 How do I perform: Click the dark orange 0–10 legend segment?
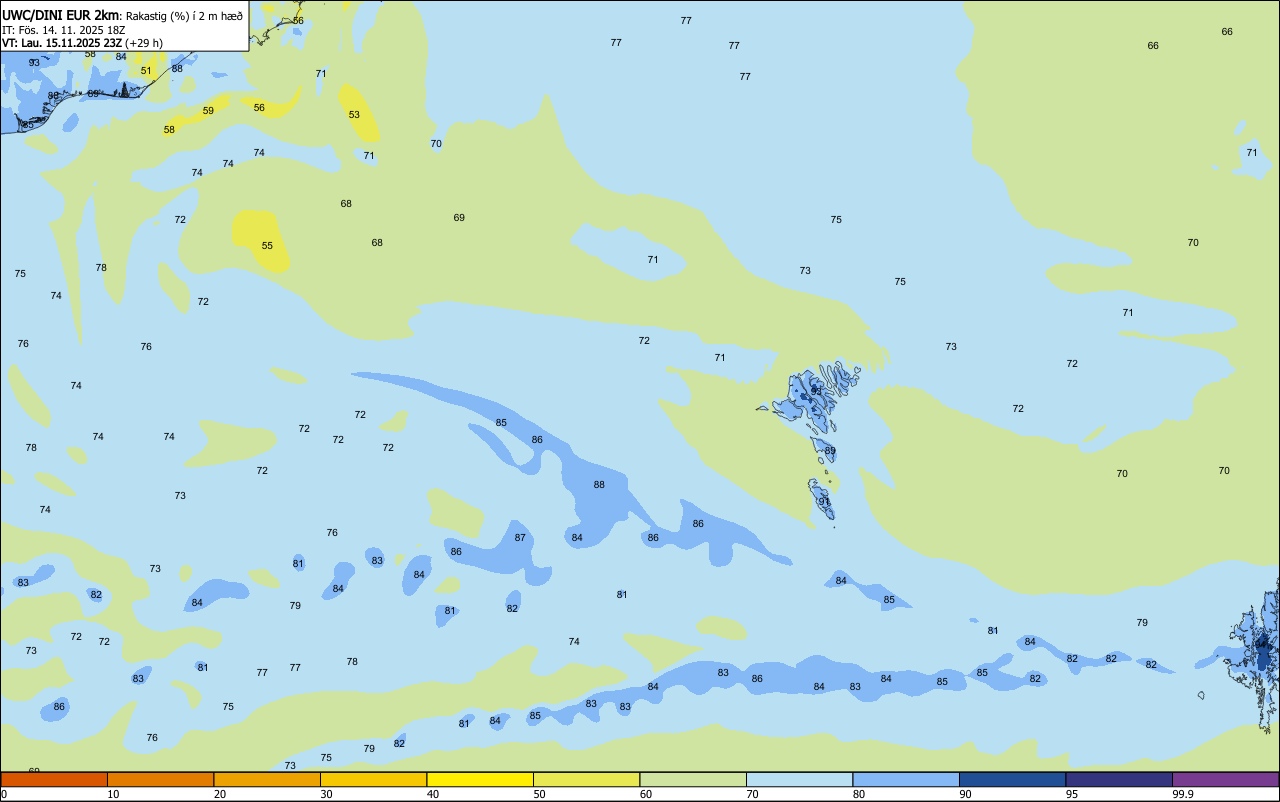(54, 779)
